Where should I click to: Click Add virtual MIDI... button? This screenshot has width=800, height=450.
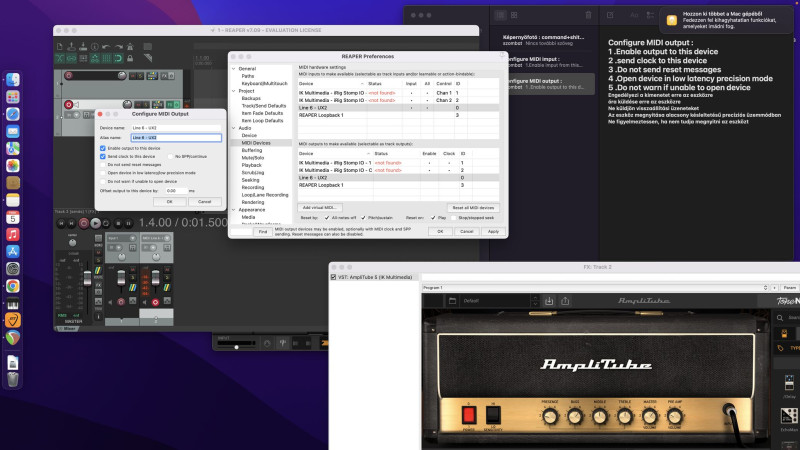click(x=319, y=208)
